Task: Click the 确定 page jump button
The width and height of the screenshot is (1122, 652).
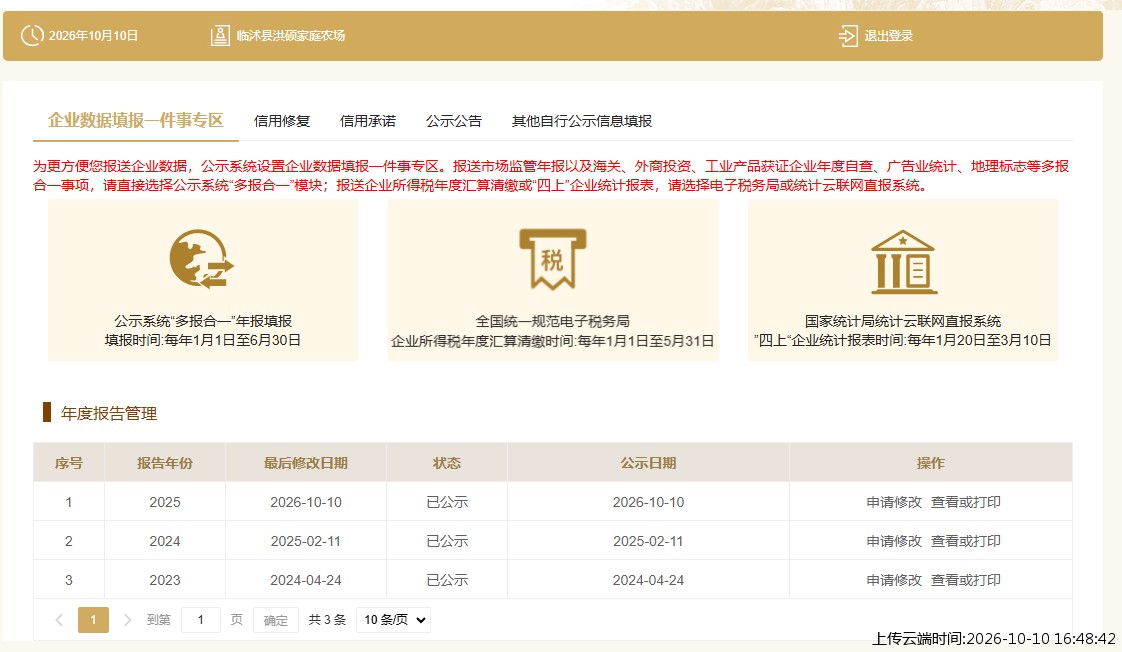Action: (x=275, y=621)
